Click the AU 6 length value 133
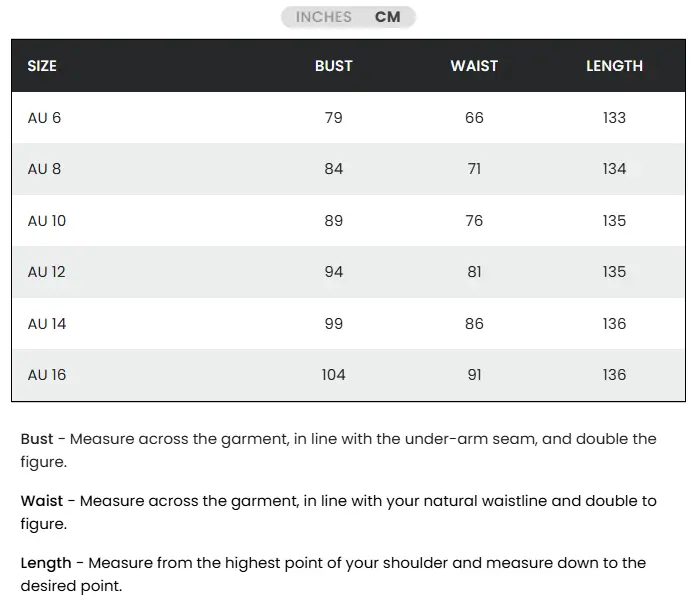Viewport: 697px width, 599px height. tap(614, 118)
